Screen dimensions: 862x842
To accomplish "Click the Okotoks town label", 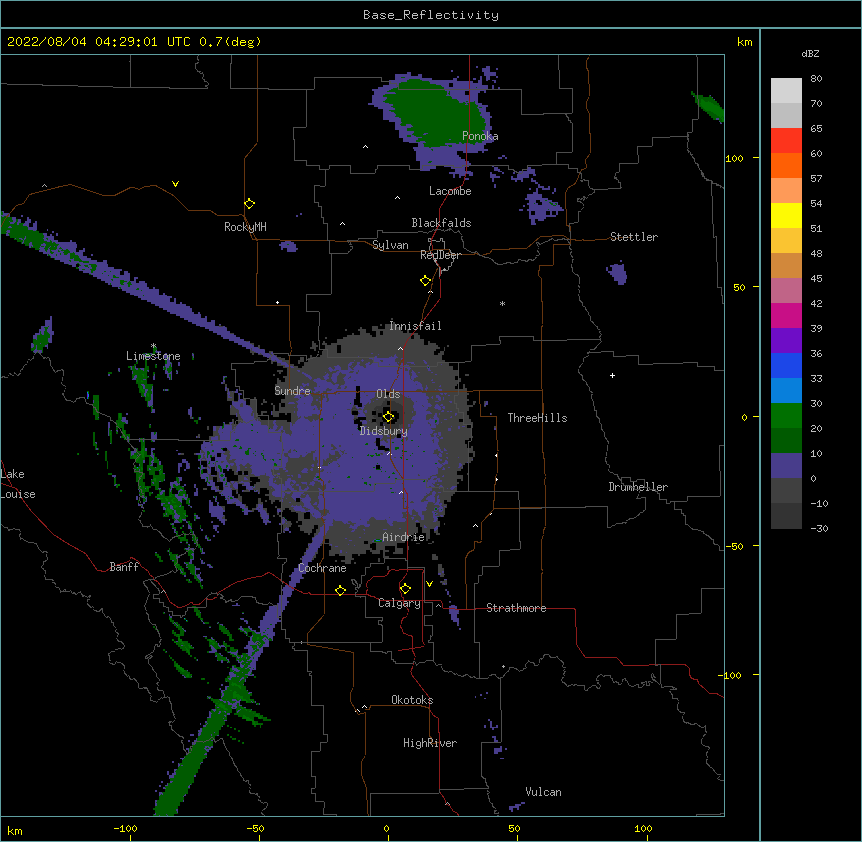I will click(412, 700).
